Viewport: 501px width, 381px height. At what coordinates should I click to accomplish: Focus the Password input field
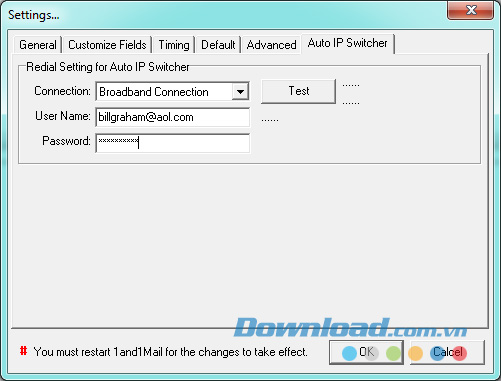[172, 143]
